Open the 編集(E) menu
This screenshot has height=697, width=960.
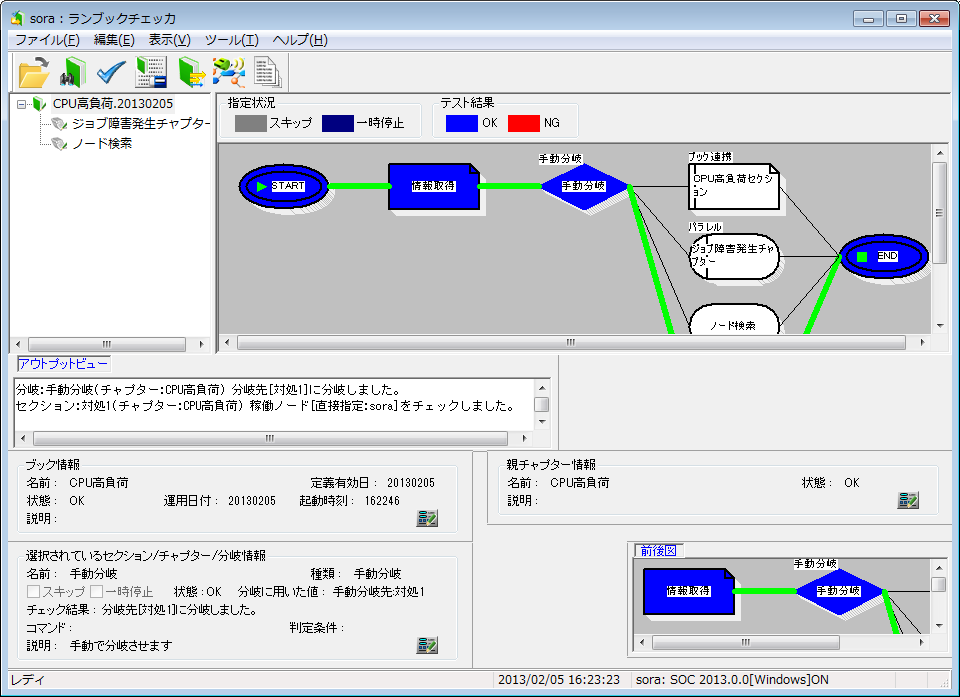114,40
